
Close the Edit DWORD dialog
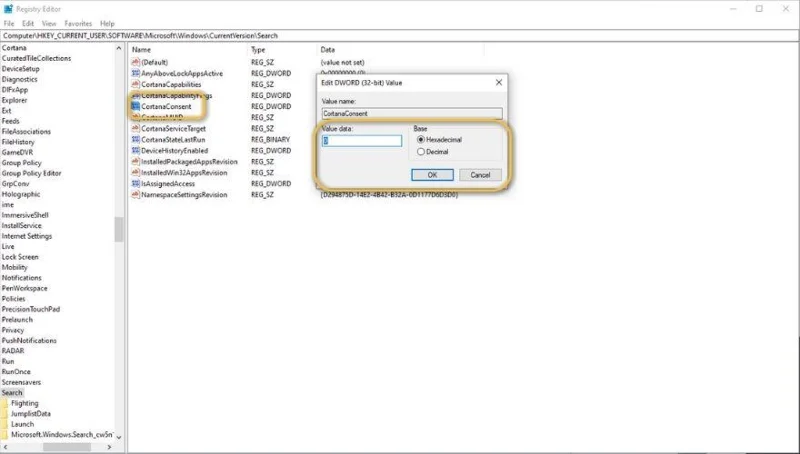tap(499, 82)
